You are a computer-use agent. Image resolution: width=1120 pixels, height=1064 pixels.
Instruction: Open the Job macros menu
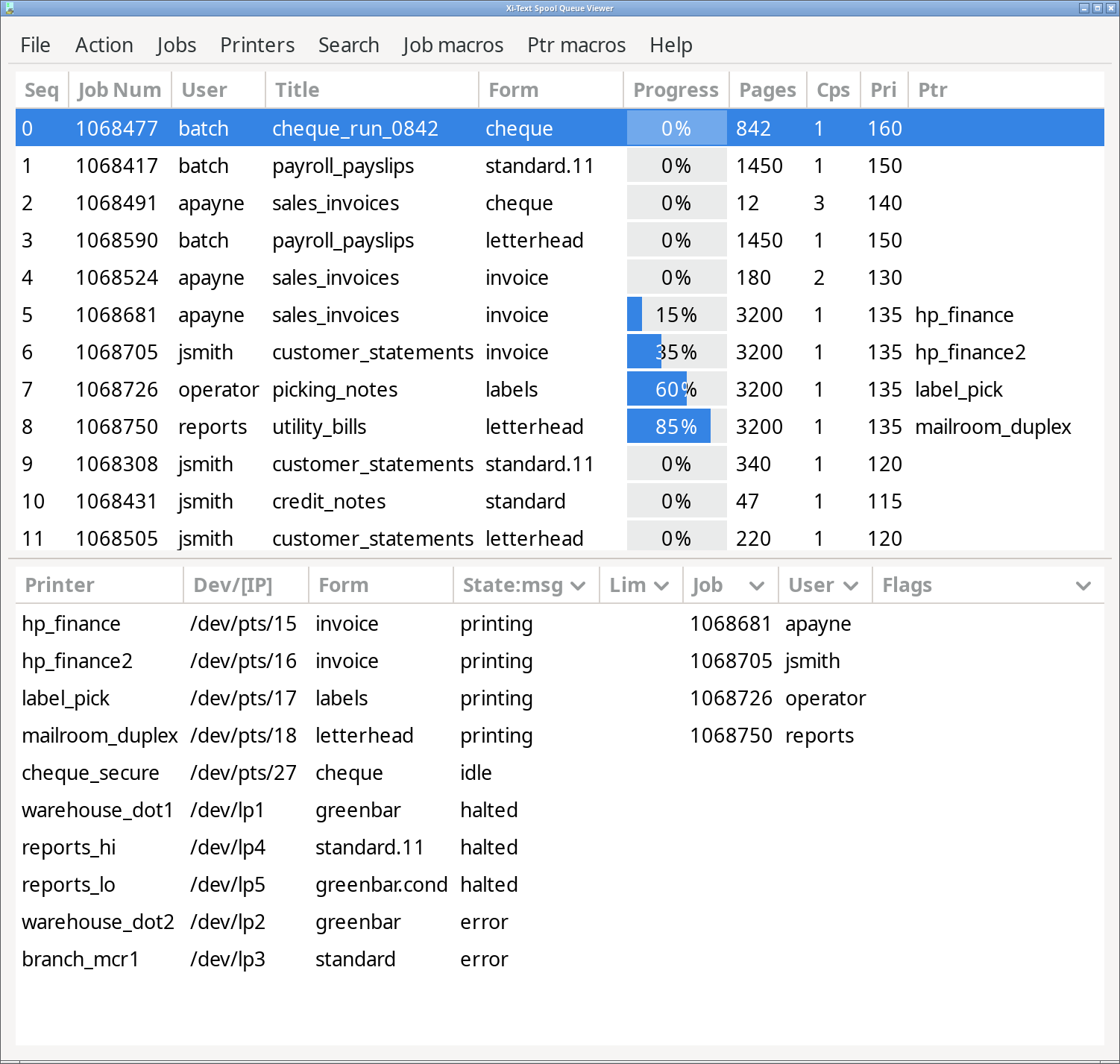tap(453, 45)
